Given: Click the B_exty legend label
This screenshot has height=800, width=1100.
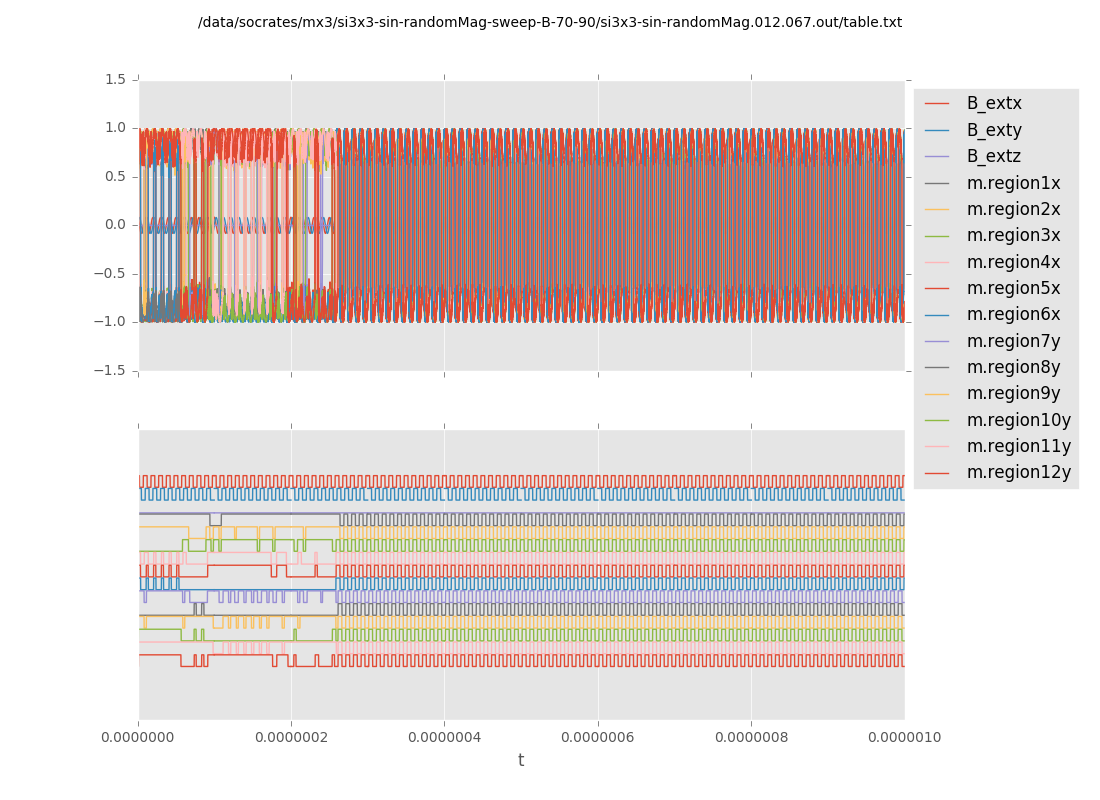Looking at the screenshot, I should coord(994,130).
